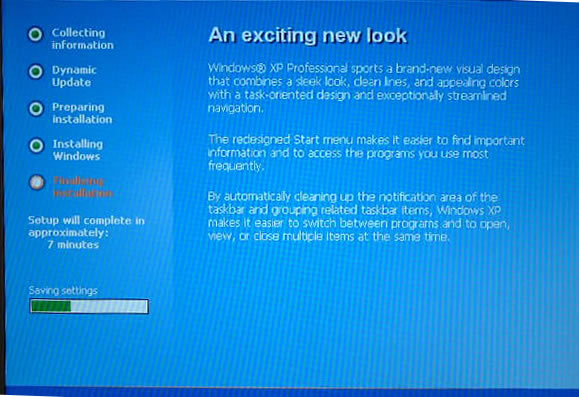Click the Dynamic Update step indicator
Screen dimensions: 579x397
[36, 72]
